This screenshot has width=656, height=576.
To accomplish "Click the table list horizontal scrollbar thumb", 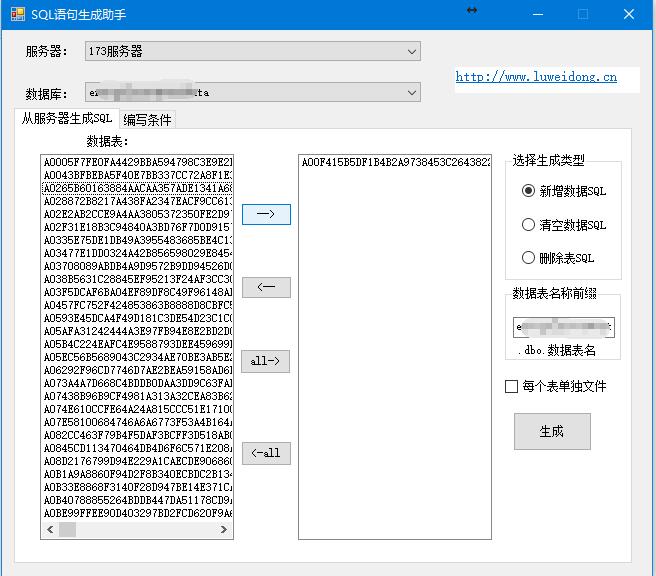I will pyautogui.click(x=68, y=529).
